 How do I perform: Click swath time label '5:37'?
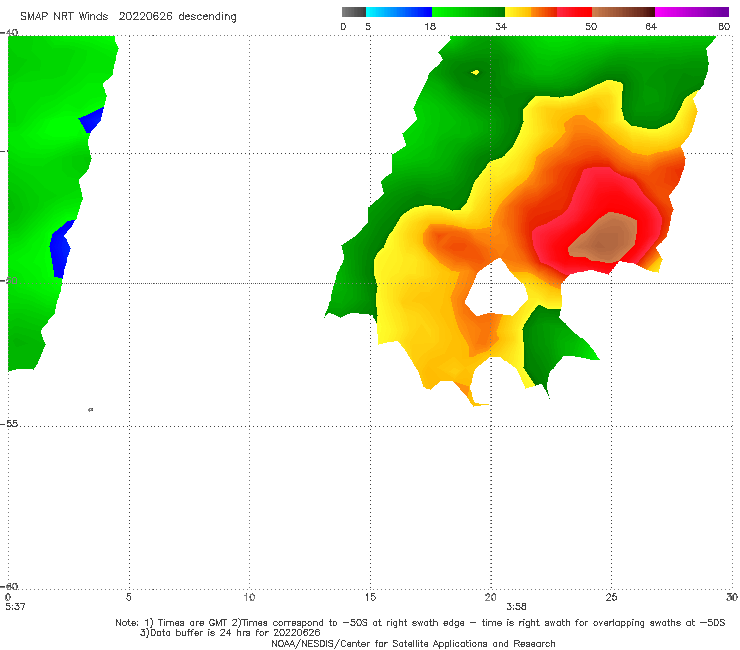15,607
